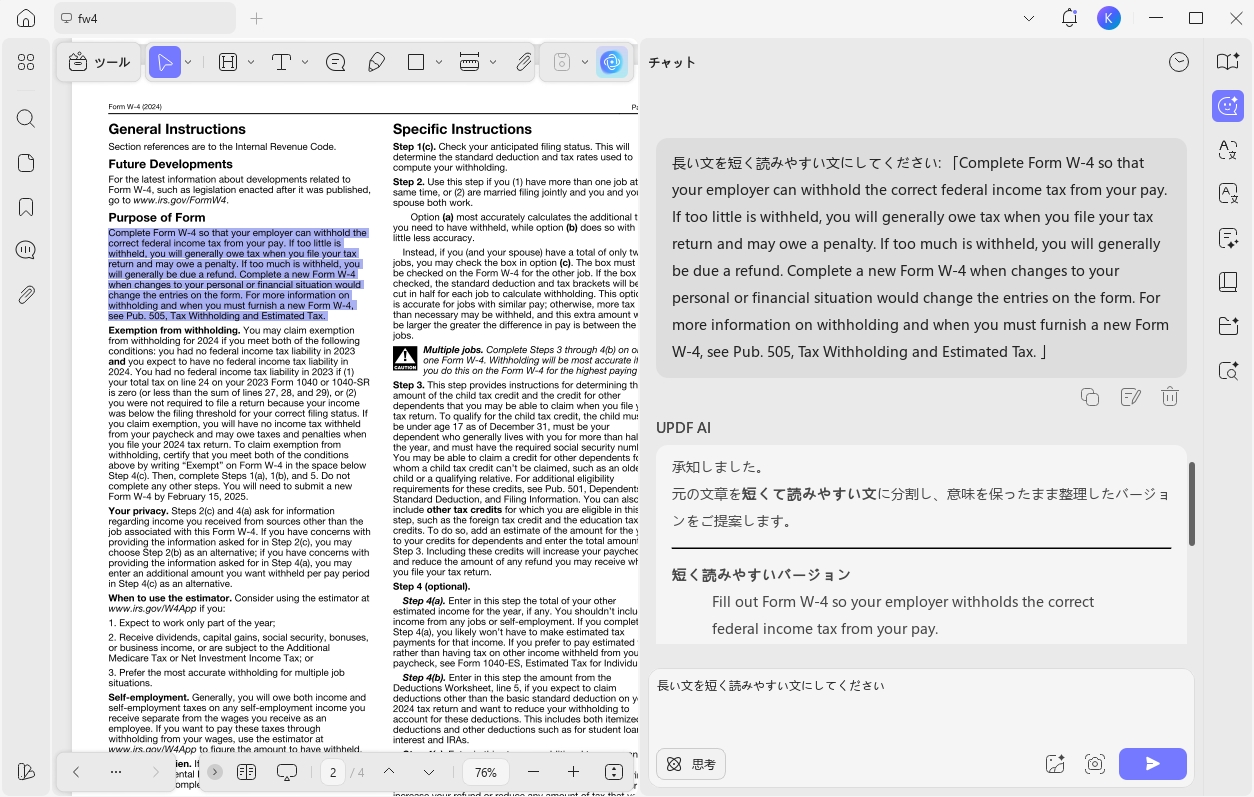Expand the text tool dropdown arrow
The height and width of the screenshot is (797, 1254).
303,62
